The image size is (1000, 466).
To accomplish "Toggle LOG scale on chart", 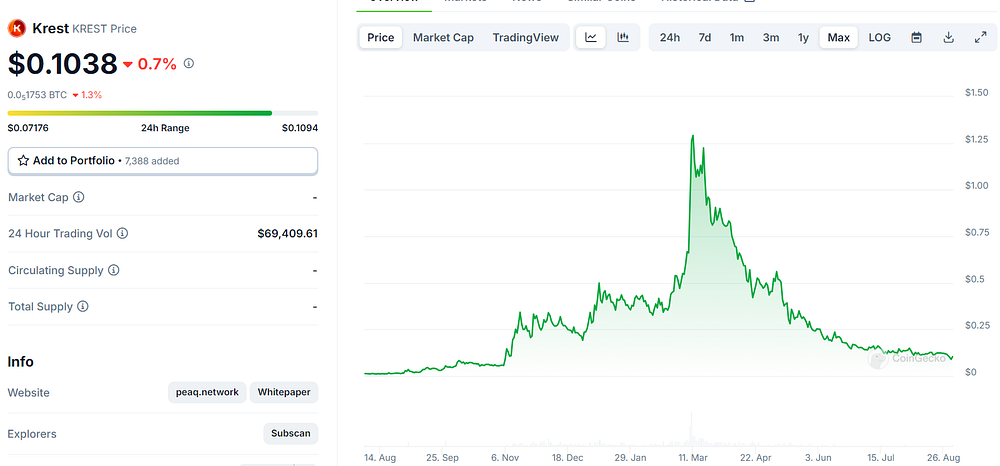I will (x=879, y=38).
